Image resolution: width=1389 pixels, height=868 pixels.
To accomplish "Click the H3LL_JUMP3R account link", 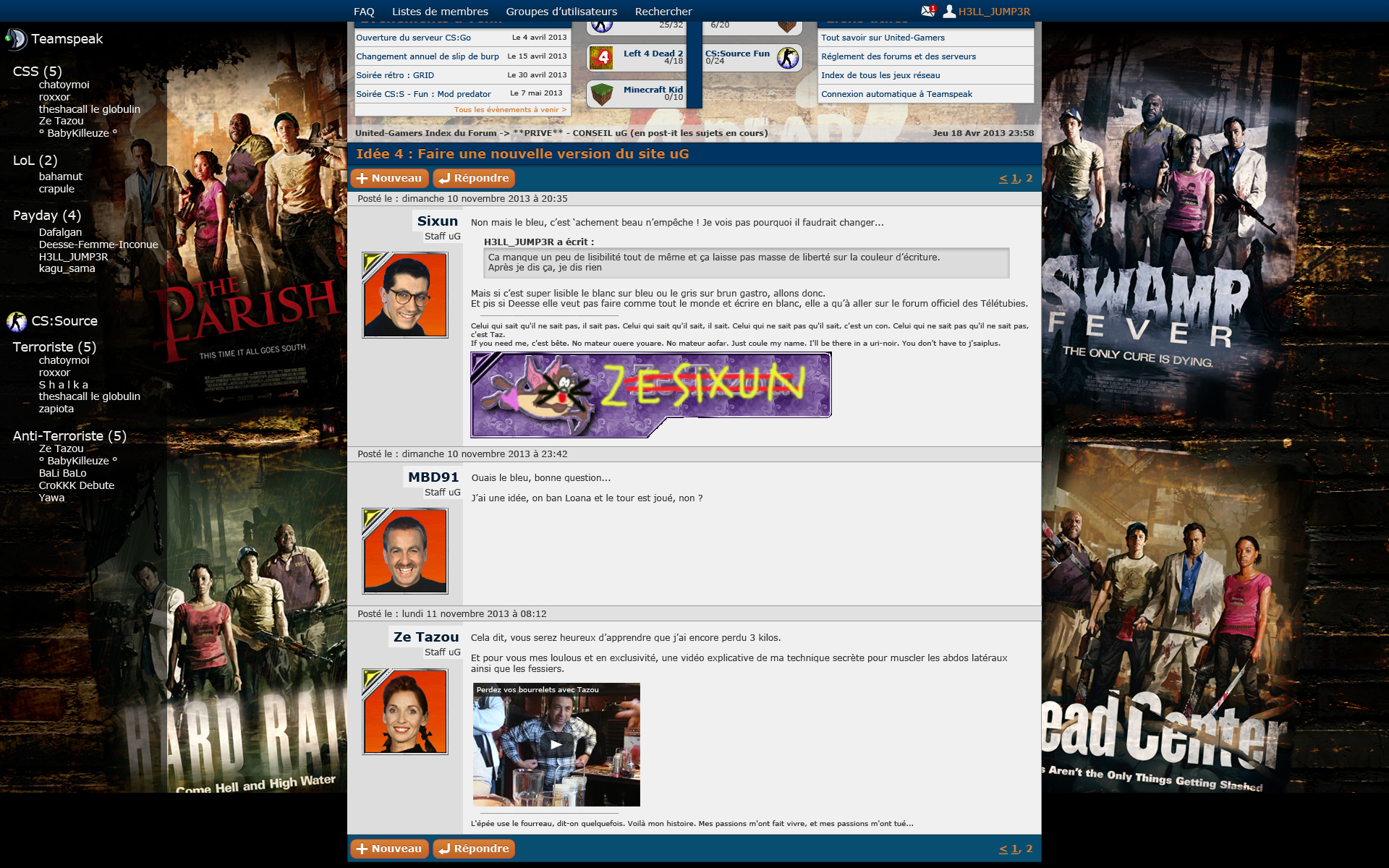I will coord(994,12).
